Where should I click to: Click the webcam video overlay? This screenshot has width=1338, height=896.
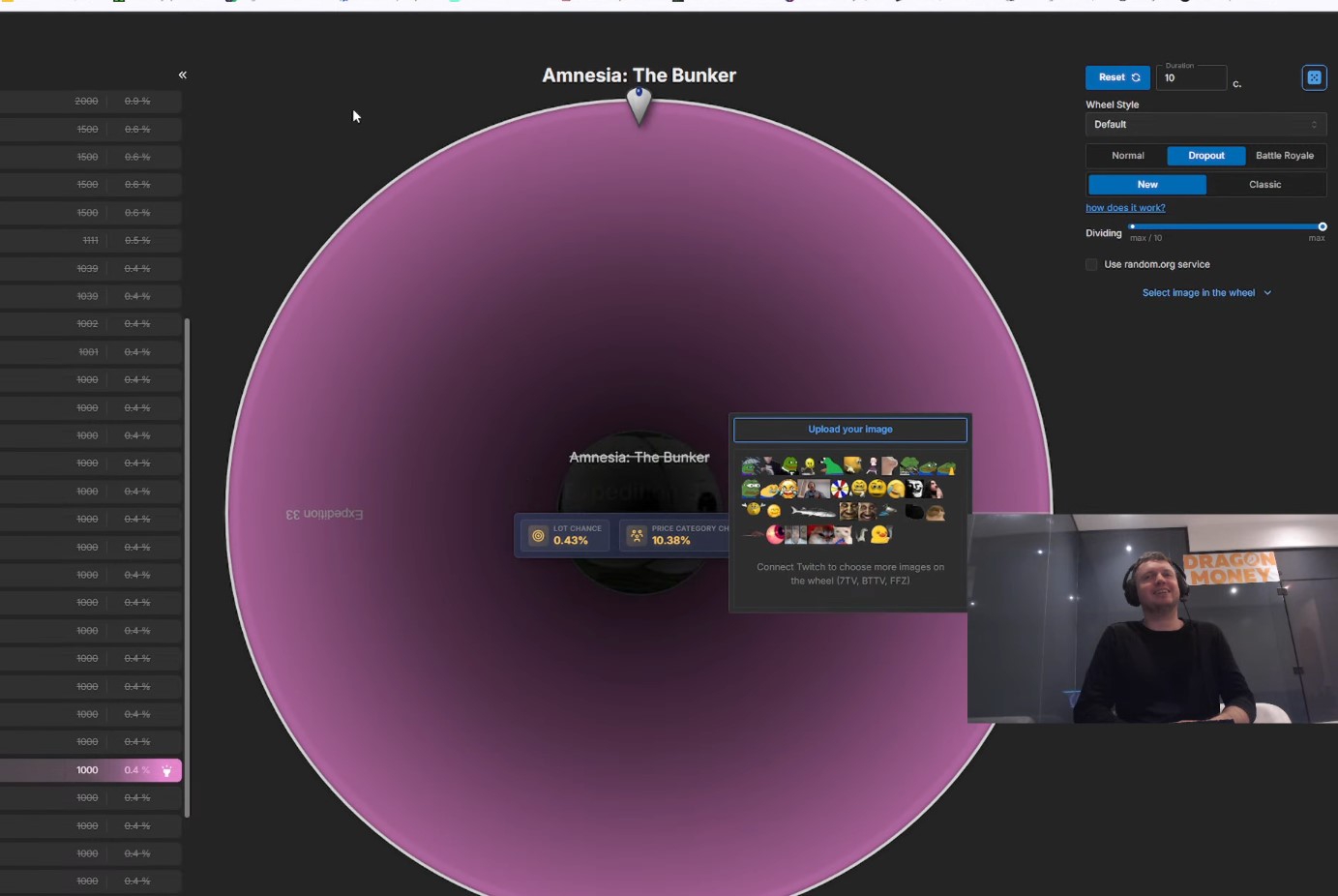pyautogui.click(x=1152, y=618)
